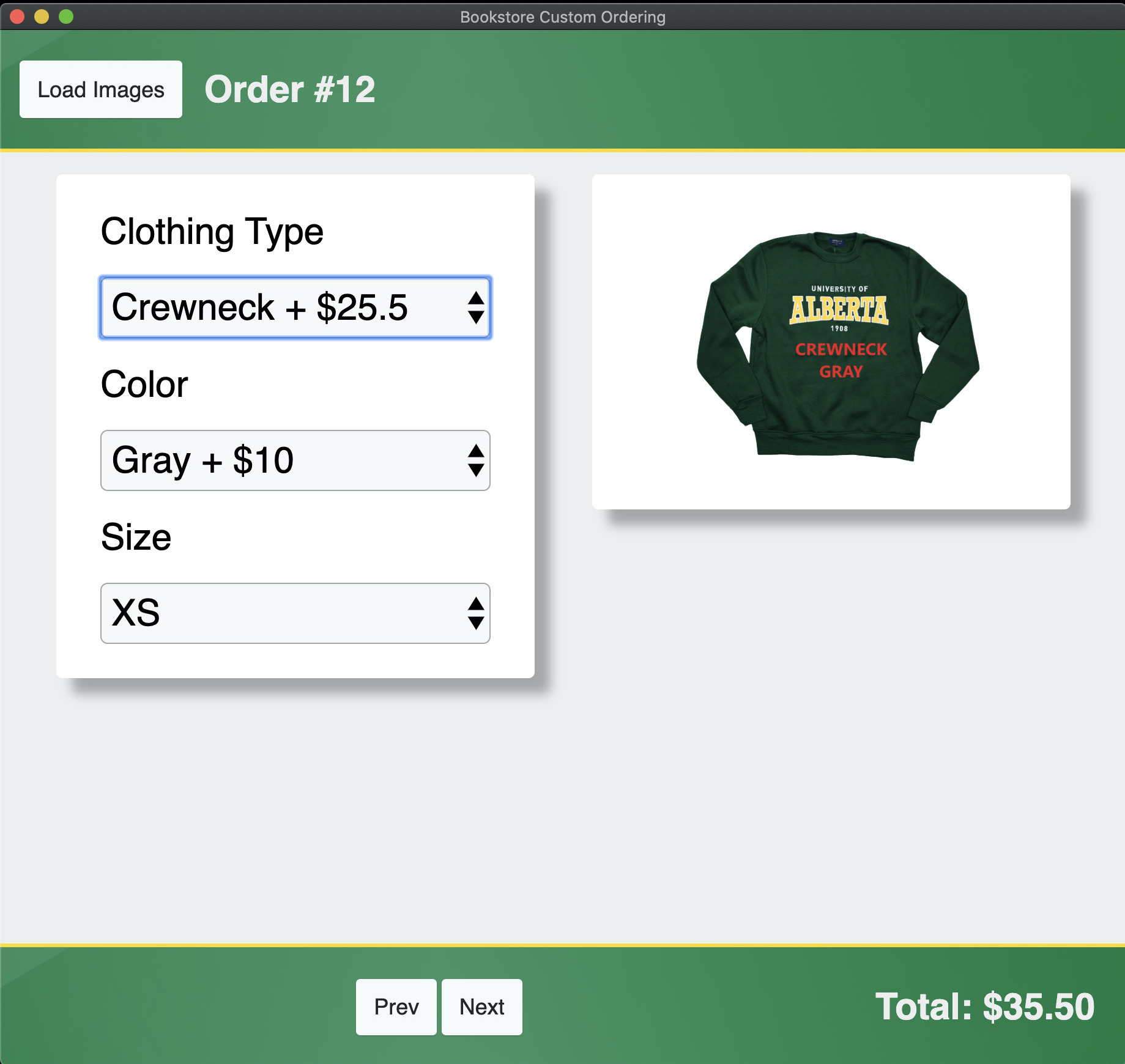This screenshot has width=1125, height=1064.
Task: Click the up/down arrows on the Gray selector
Action: [476, 460]
